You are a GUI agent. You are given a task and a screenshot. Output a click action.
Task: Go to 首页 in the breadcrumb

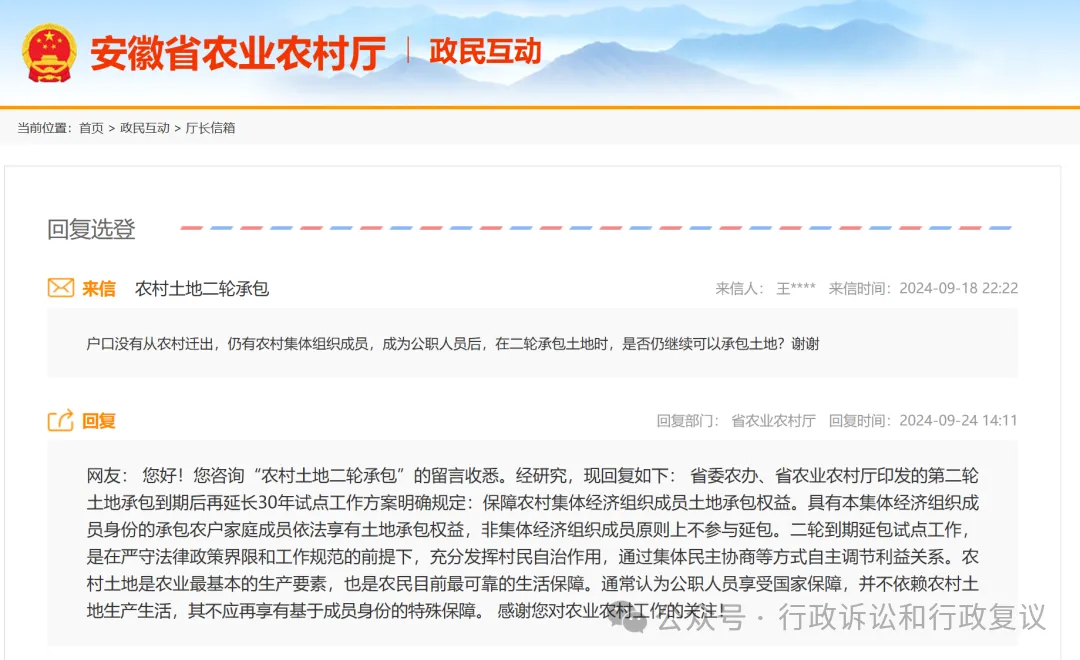91,128
